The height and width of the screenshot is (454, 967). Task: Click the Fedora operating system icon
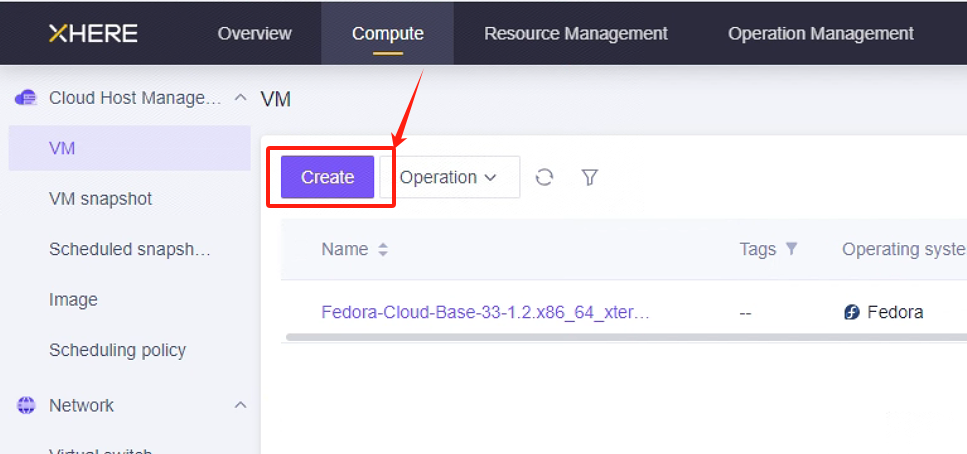coord(852,312)
